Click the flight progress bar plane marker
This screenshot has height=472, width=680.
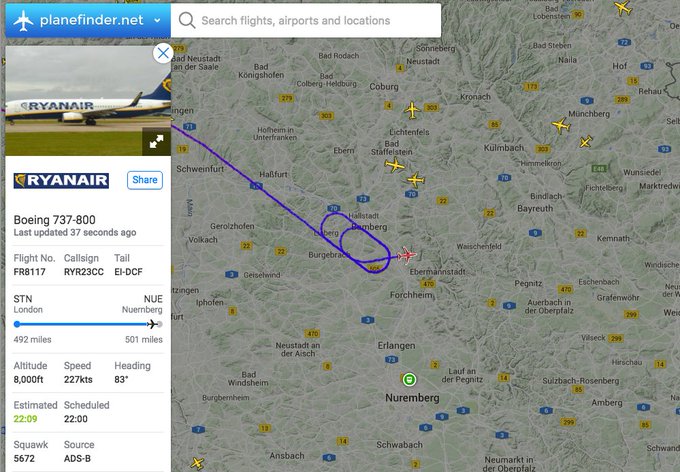click(152, 324)
